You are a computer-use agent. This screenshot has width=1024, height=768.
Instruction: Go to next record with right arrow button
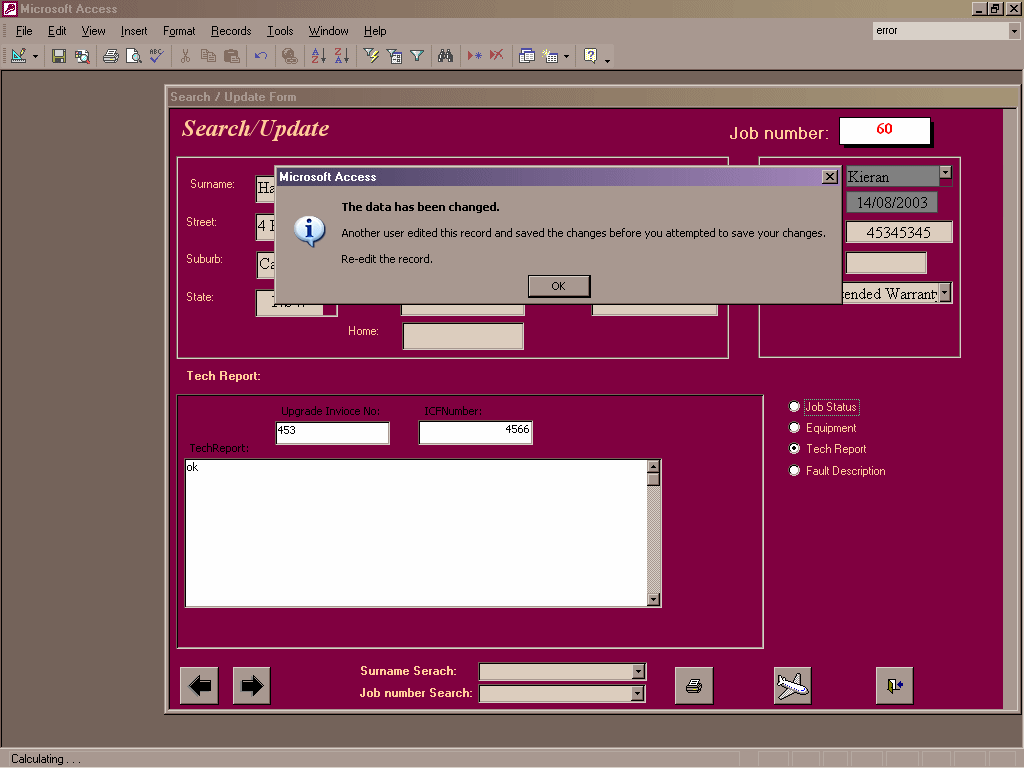[251, 685]
